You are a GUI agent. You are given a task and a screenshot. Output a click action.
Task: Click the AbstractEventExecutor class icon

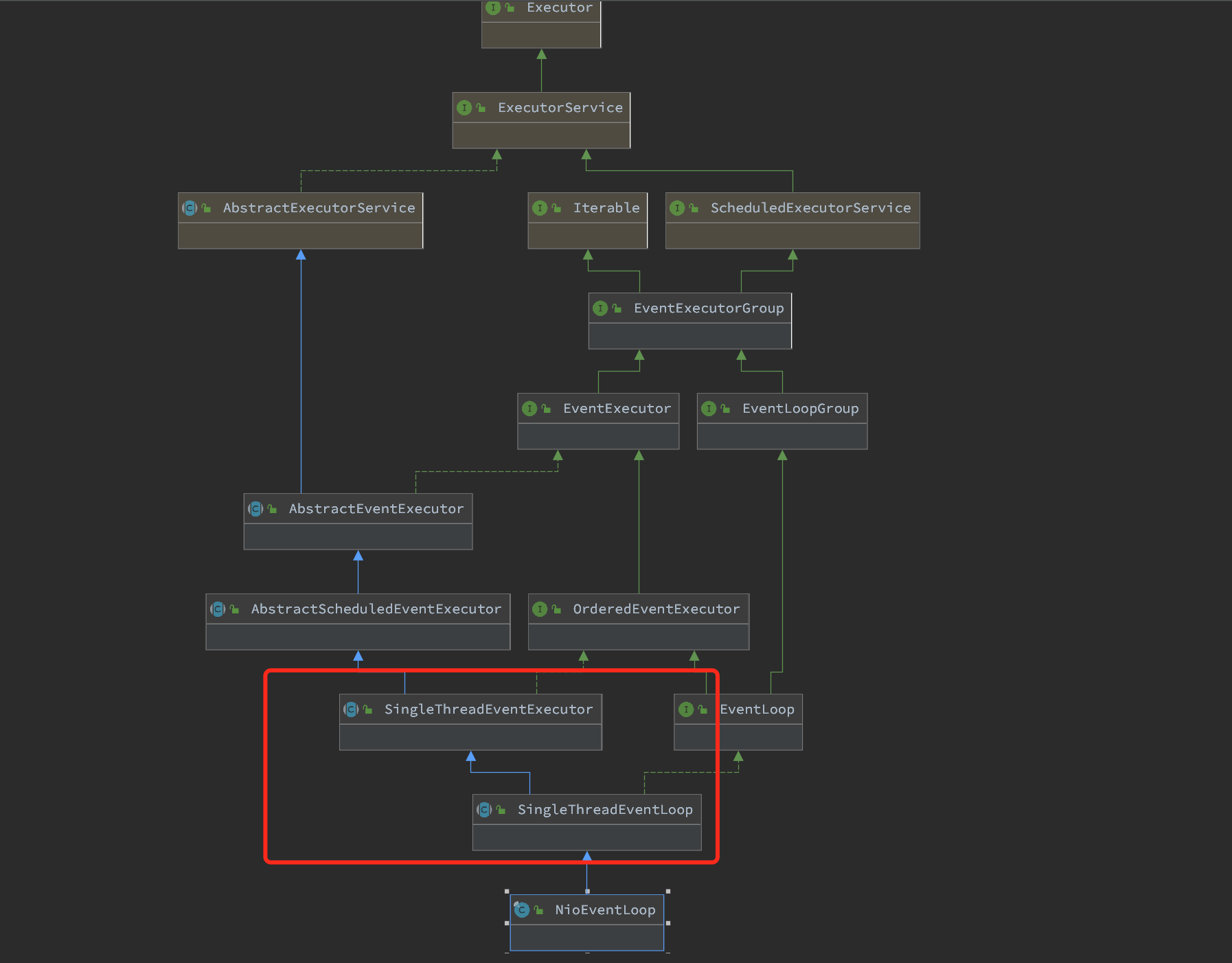255,509
